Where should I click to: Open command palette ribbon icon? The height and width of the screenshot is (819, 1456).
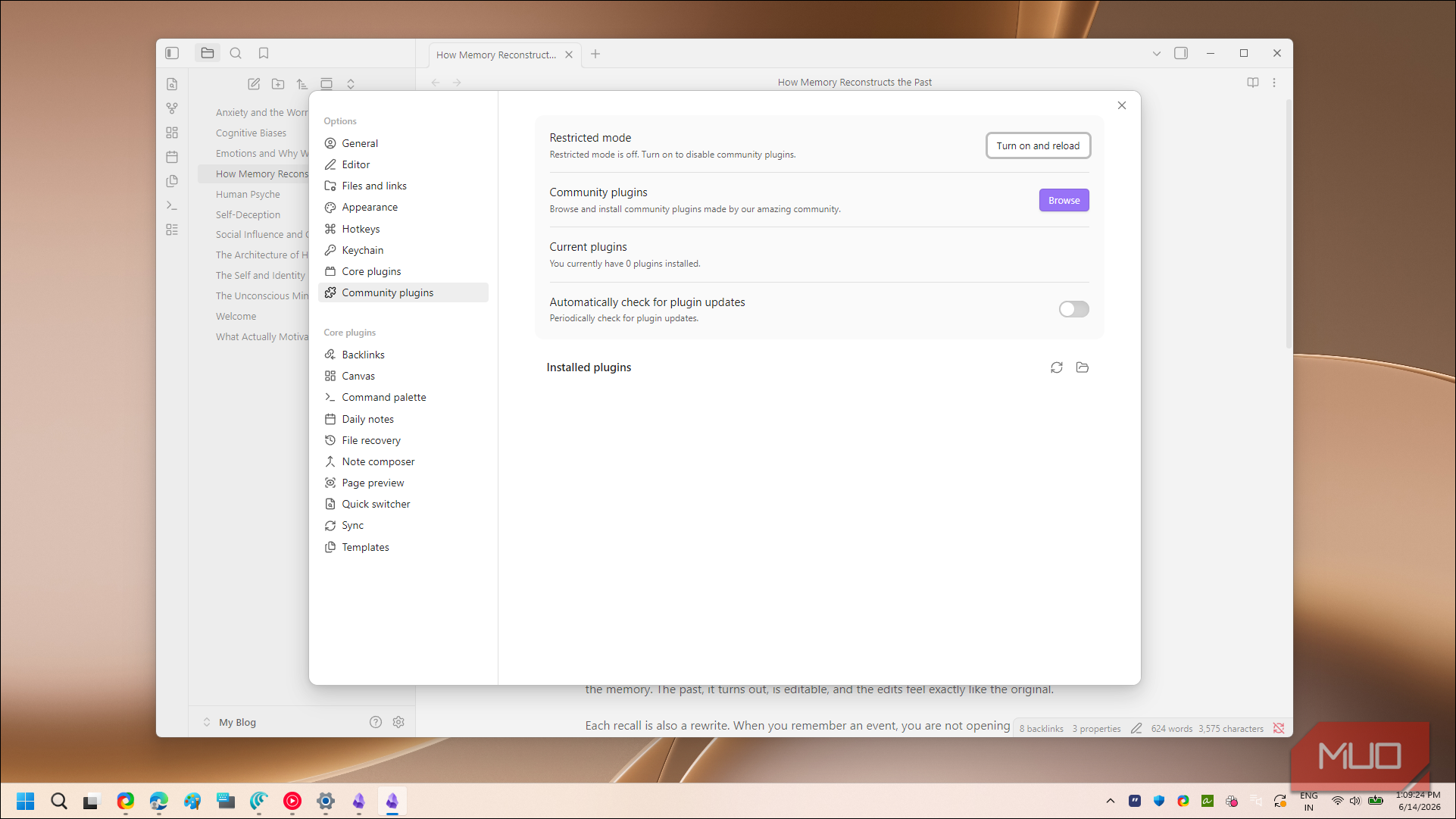pyautogui.click(x=172, y=205)
